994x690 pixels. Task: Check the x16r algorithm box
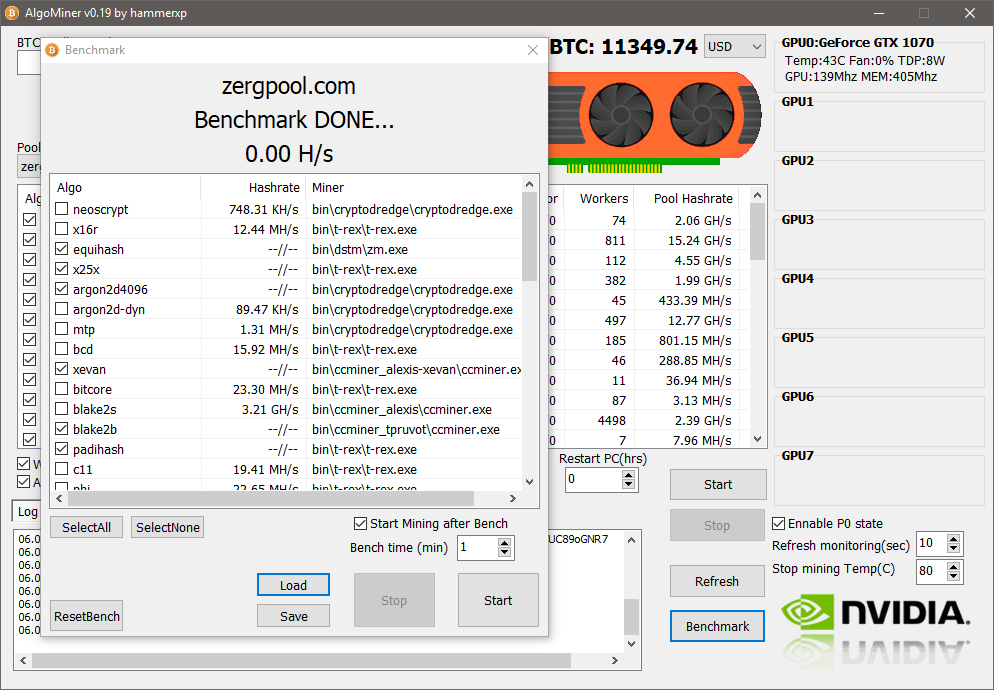coord(61,229)
